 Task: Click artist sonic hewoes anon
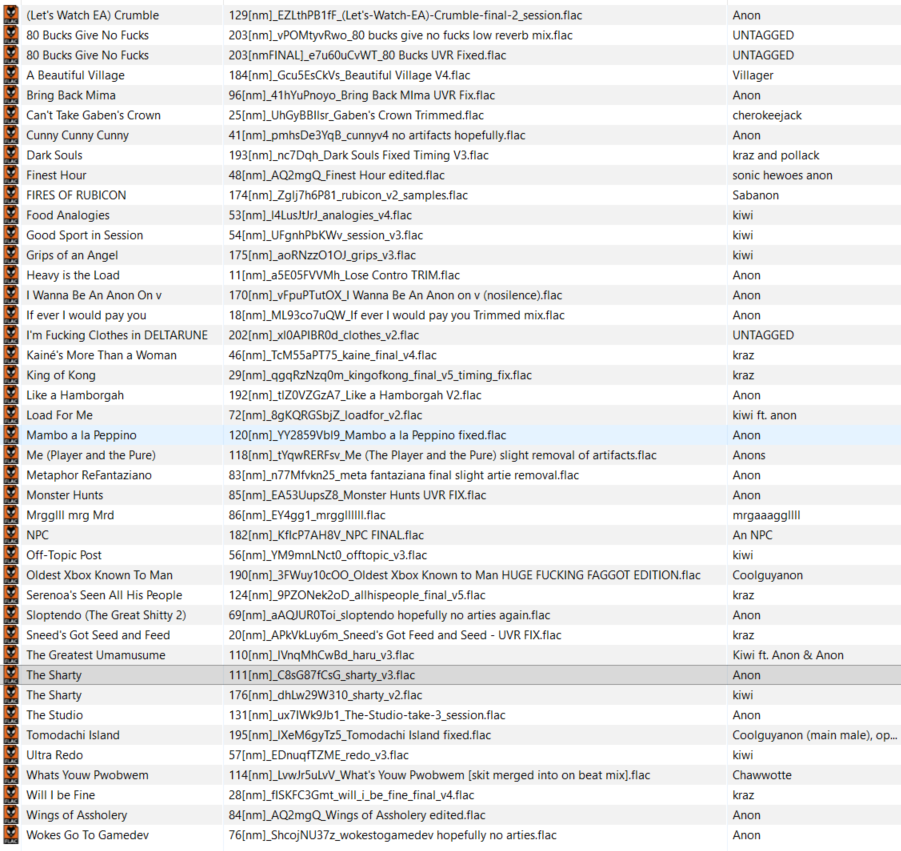782,175
